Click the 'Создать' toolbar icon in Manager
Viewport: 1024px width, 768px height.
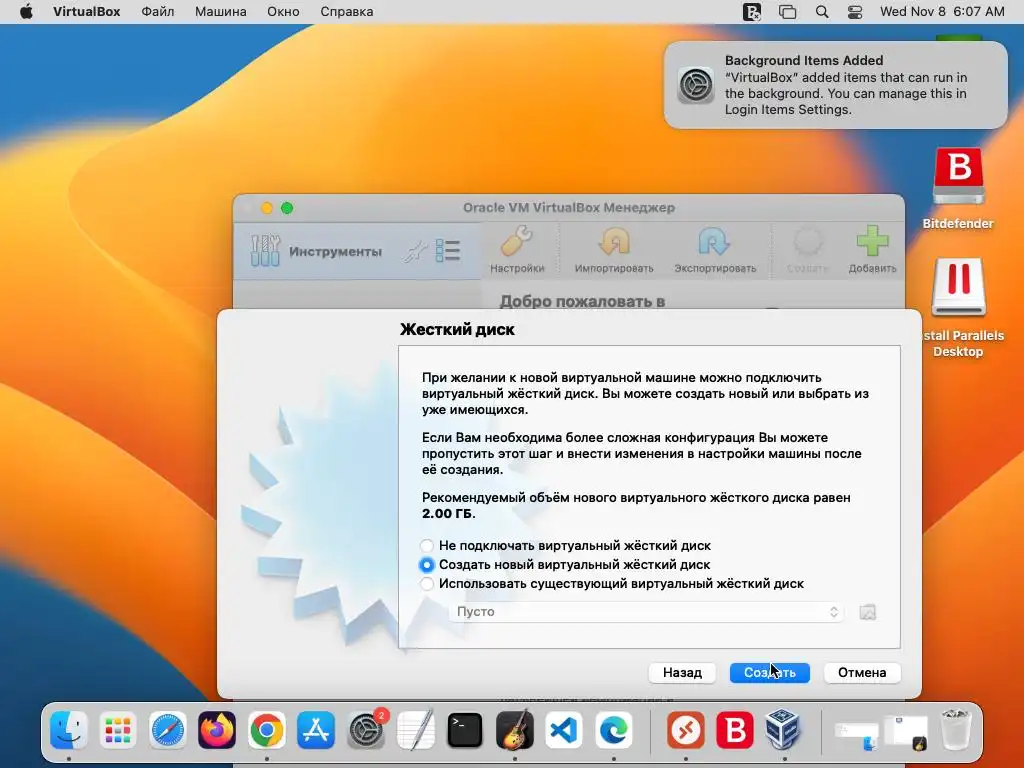808,249
